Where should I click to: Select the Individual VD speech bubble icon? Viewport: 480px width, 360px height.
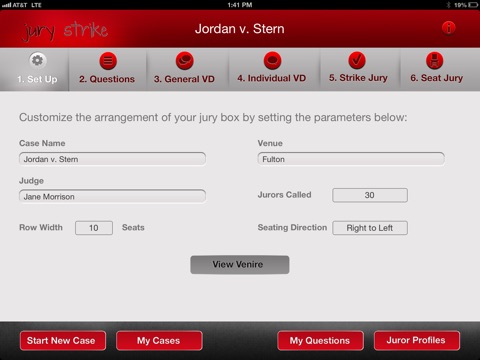(272, 60)
